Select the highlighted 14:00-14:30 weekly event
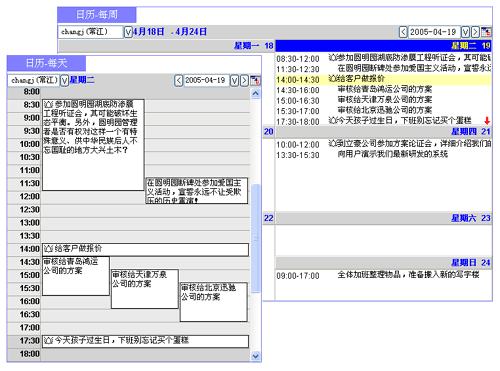The height and width of the screenshot is (371, 500). tap(383, 80)
